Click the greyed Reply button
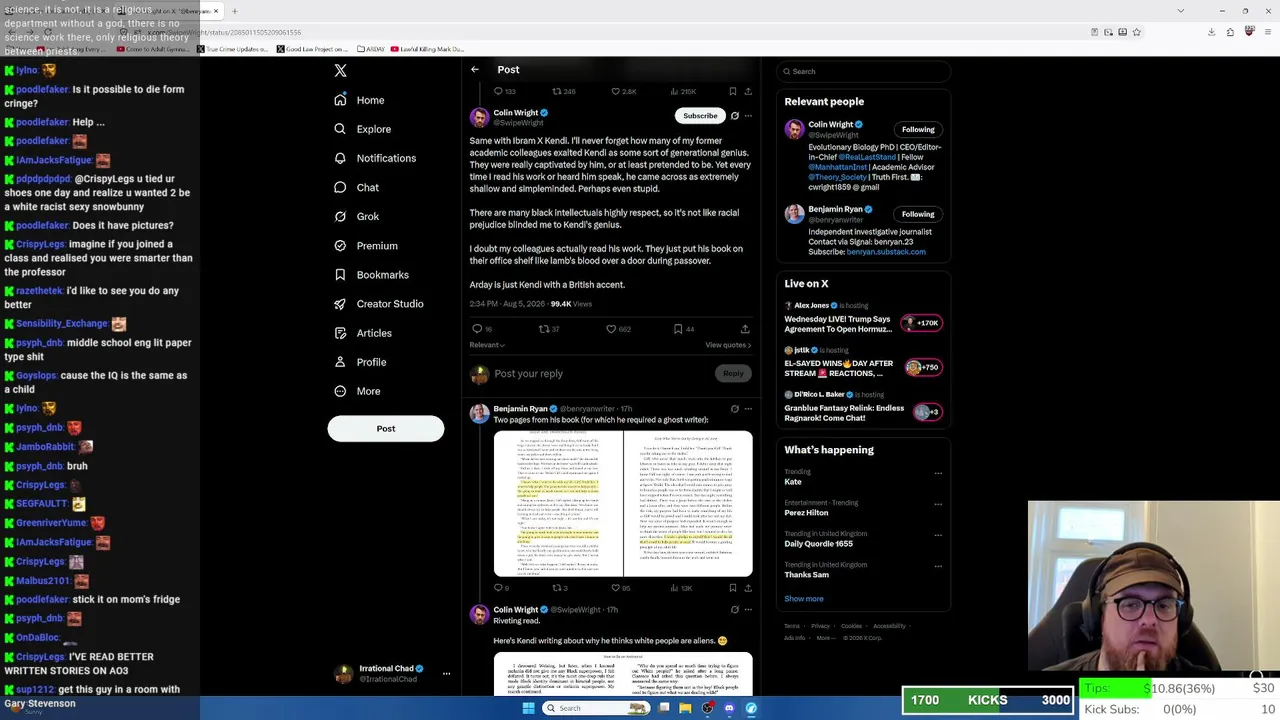This screenshot has width=1280, height=720. [x=733, y=374]
